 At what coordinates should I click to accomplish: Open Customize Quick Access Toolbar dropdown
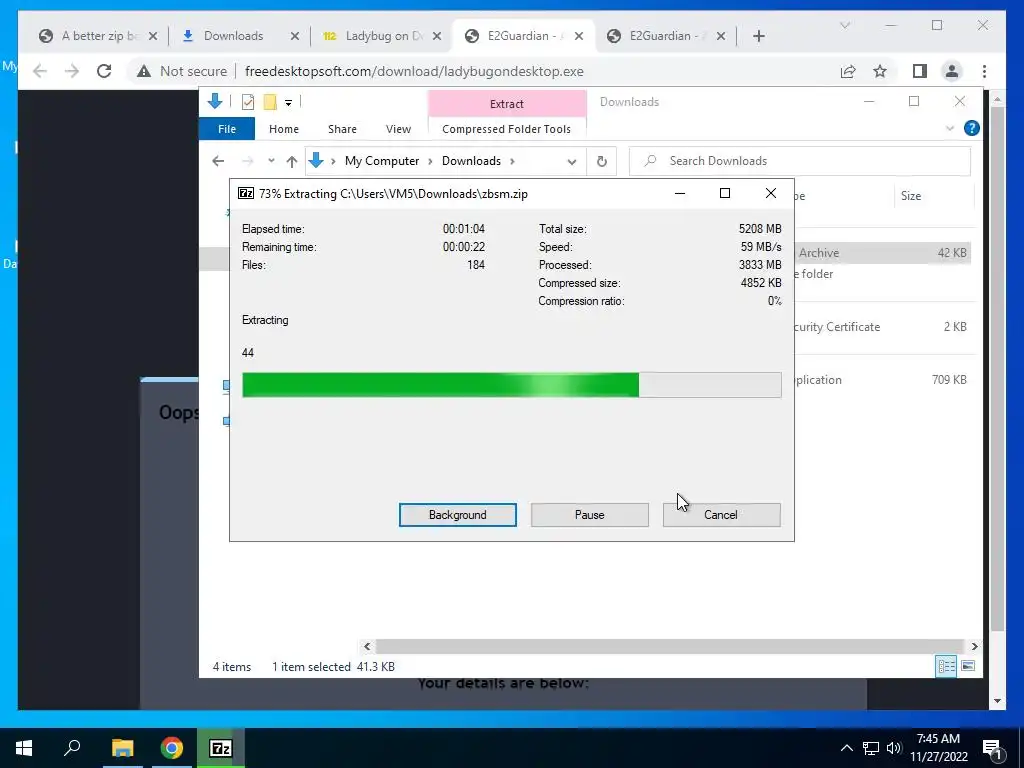point(288,103)
